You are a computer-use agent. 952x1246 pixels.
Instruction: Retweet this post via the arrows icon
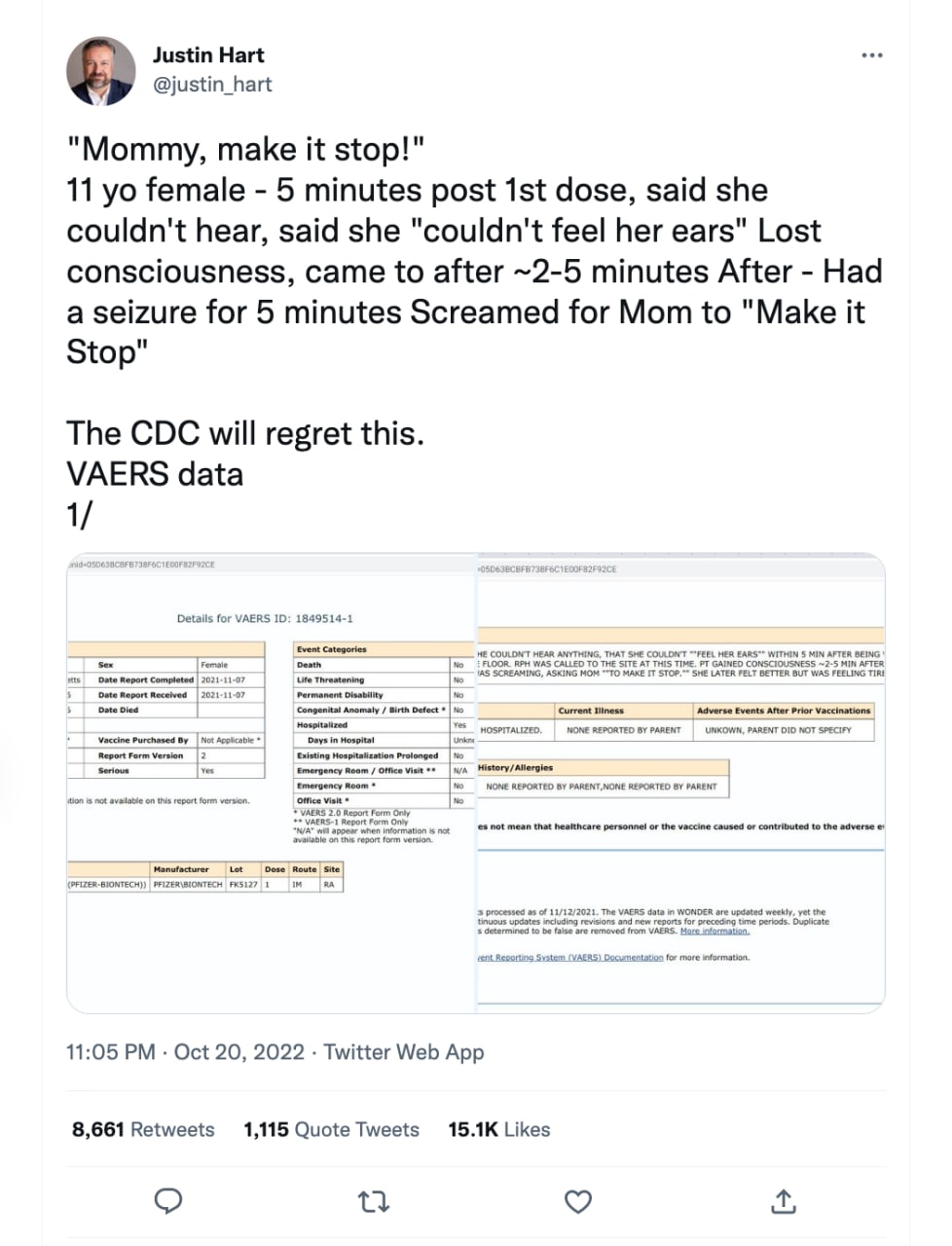point(374,1201)
